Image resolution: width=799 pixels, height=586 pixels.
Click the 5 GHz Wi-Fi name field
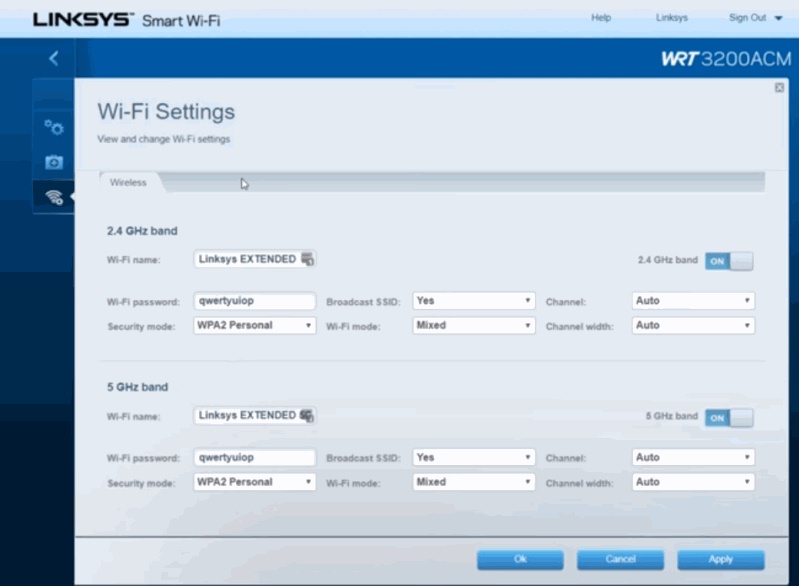(x=254, y=415)
